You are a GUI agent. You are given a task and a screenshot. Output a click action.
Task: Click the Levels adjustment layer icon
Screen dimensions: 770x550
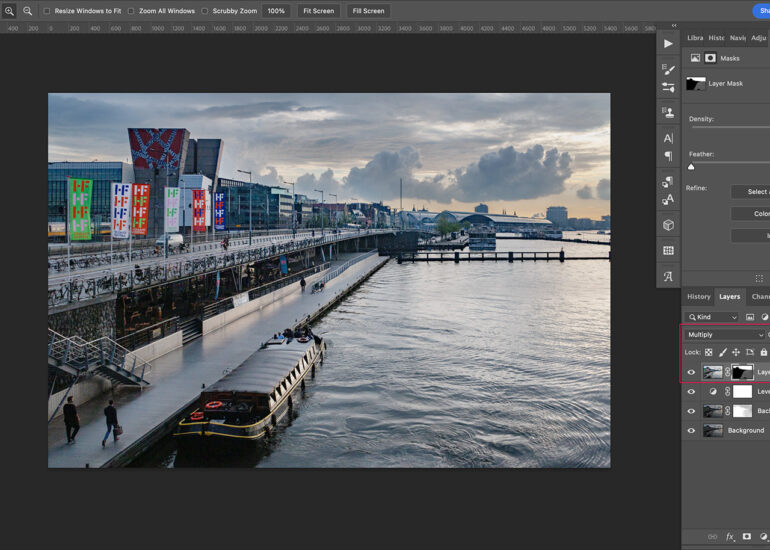pos(713,392)
